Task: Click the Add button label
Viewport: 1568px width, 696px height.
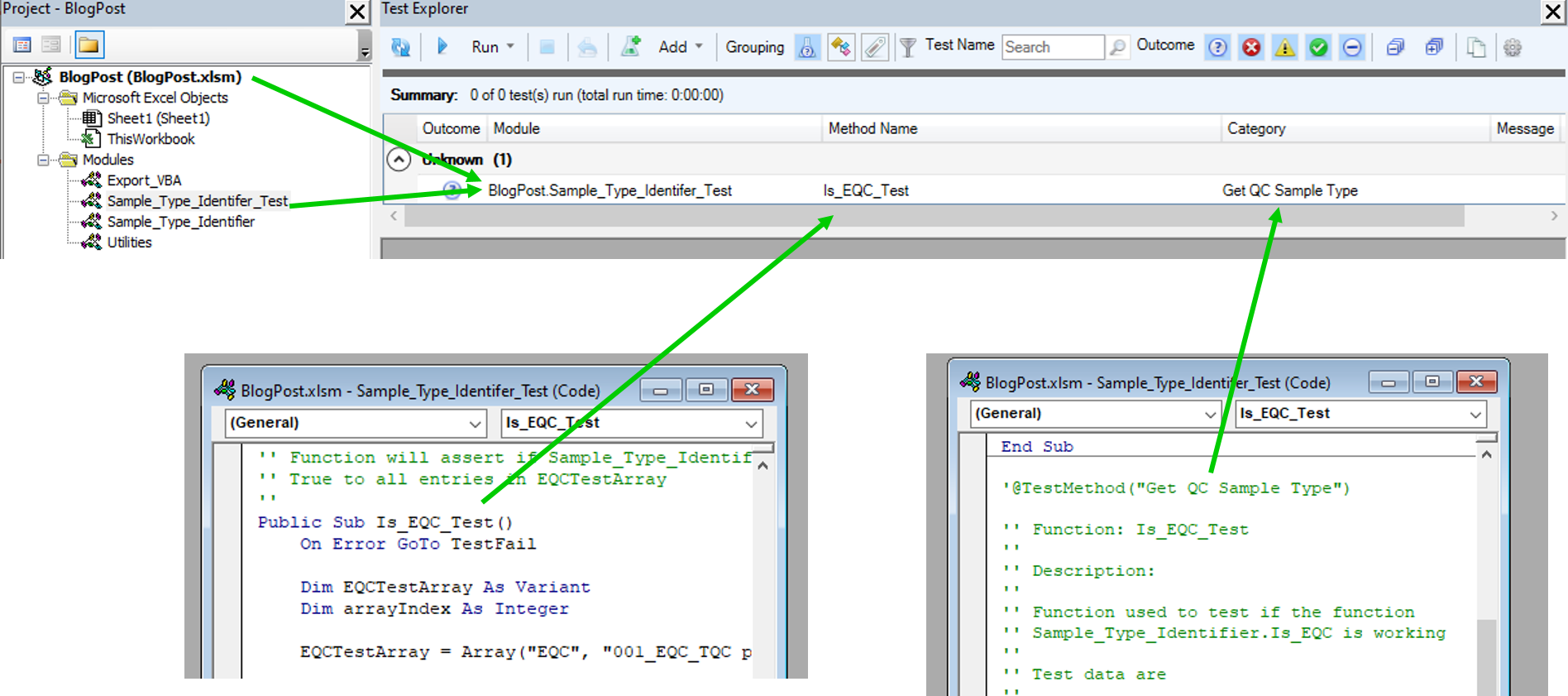Action: (672, 47)
